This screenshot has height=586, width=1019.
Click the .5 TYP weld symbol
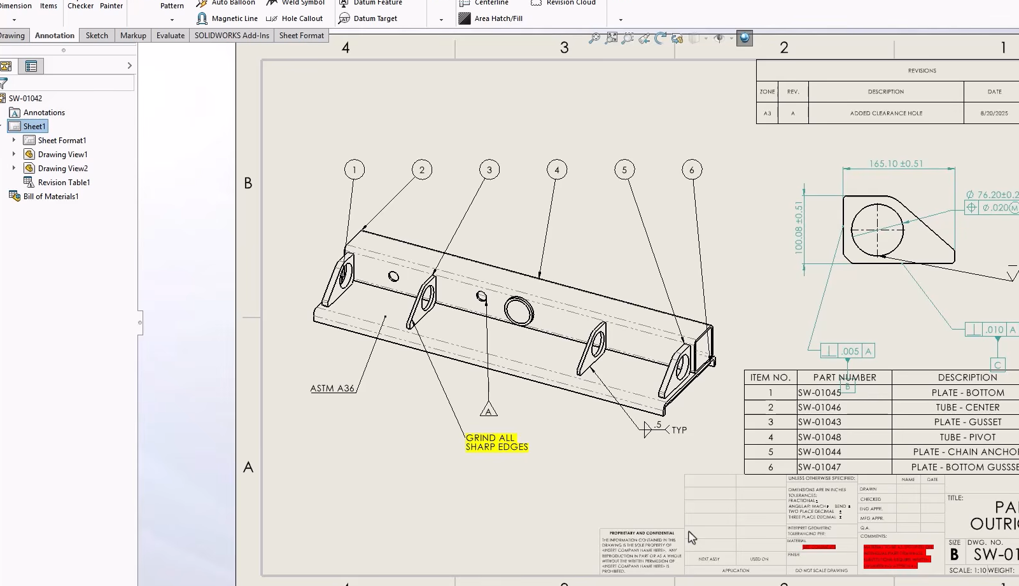(x=664, y=428)
